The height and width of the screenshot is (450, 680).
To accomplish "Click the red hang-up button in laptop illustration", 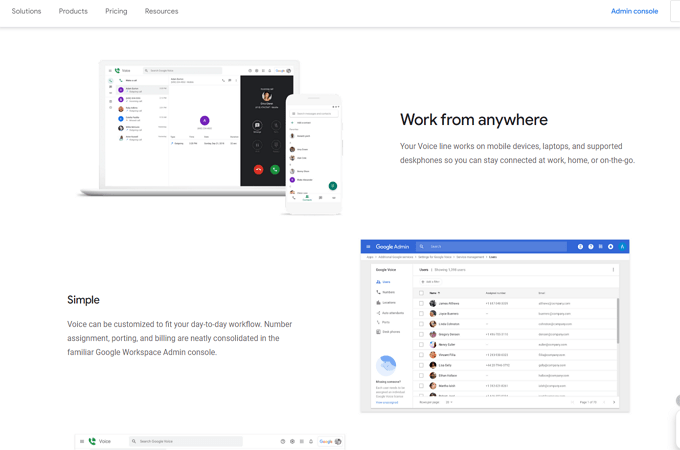I will pos(258,170).
